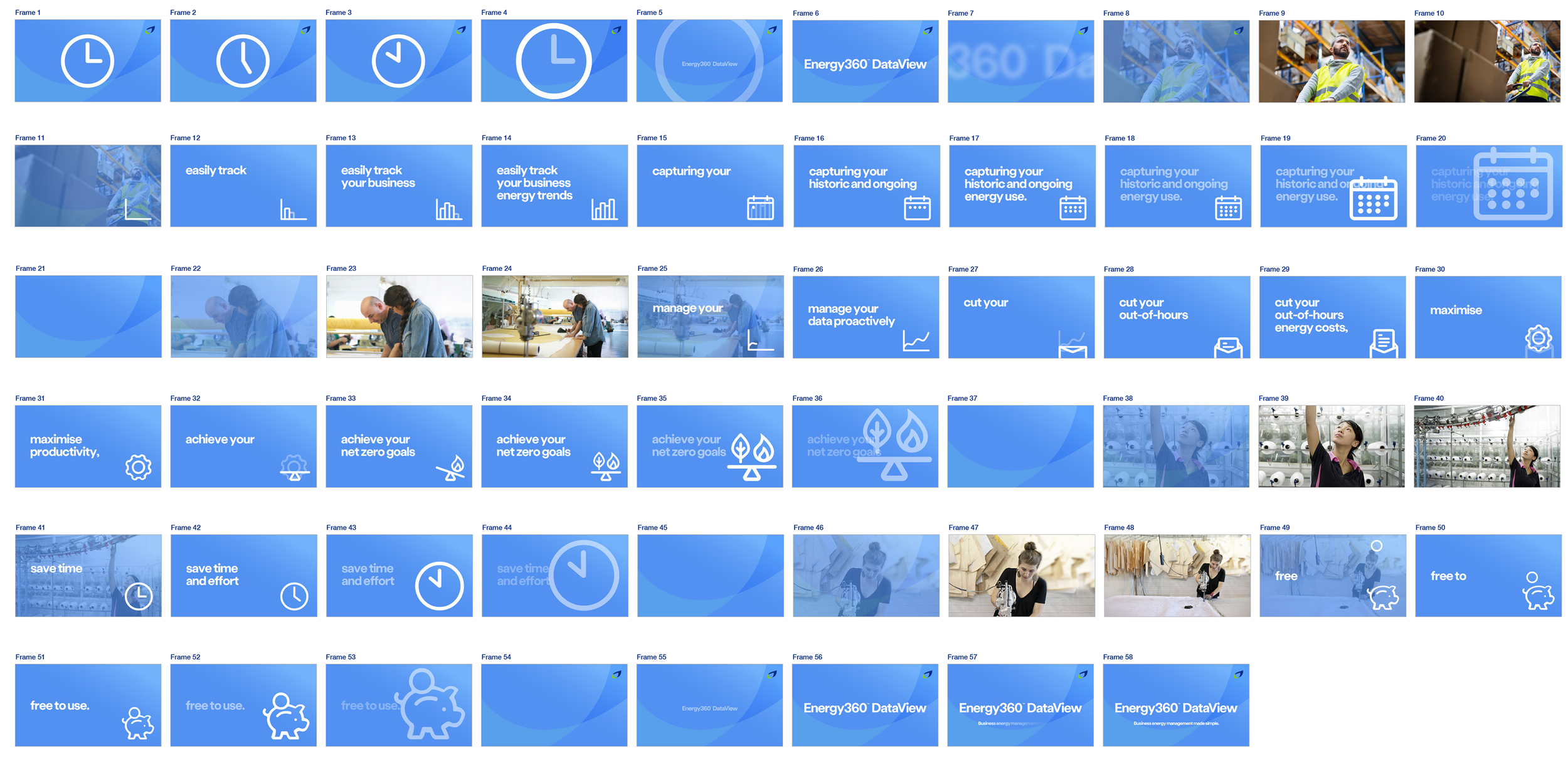Click the bar chart icon in Frame 14

[x=604, y=209]
